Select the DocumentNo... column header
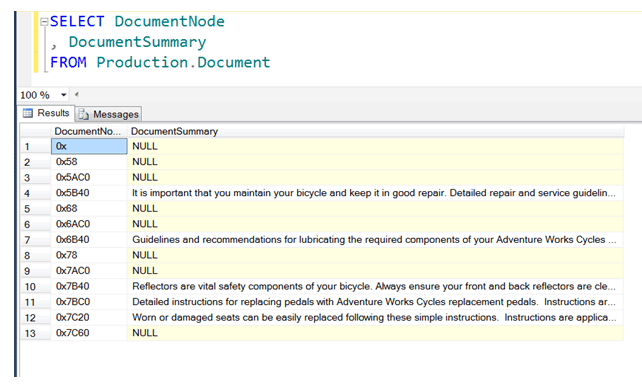This screenshot has width=642, height=390. click(x=89, y=131)
